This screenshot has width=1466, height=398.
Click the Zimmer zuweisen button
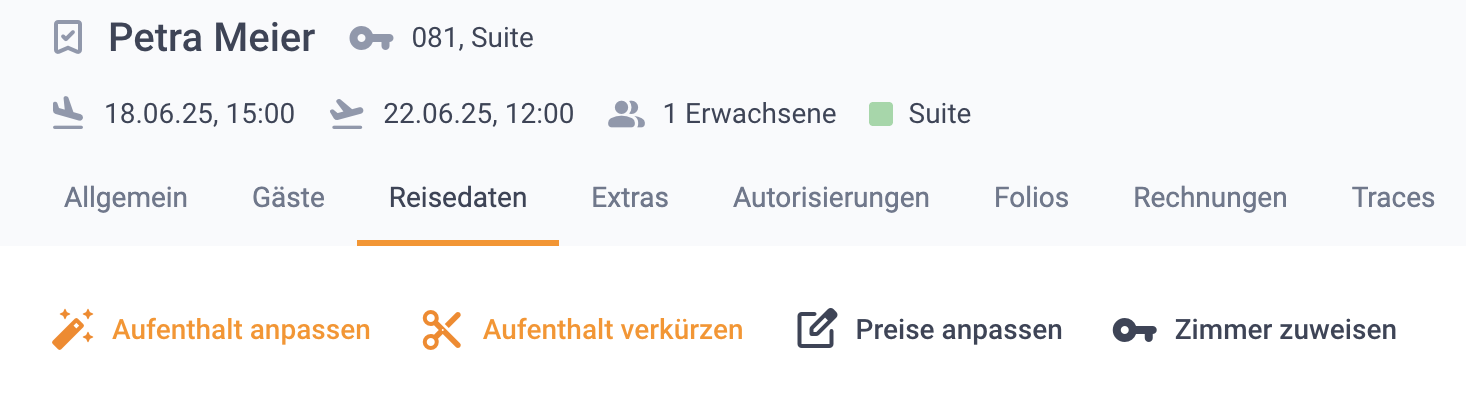(1254, 329)
